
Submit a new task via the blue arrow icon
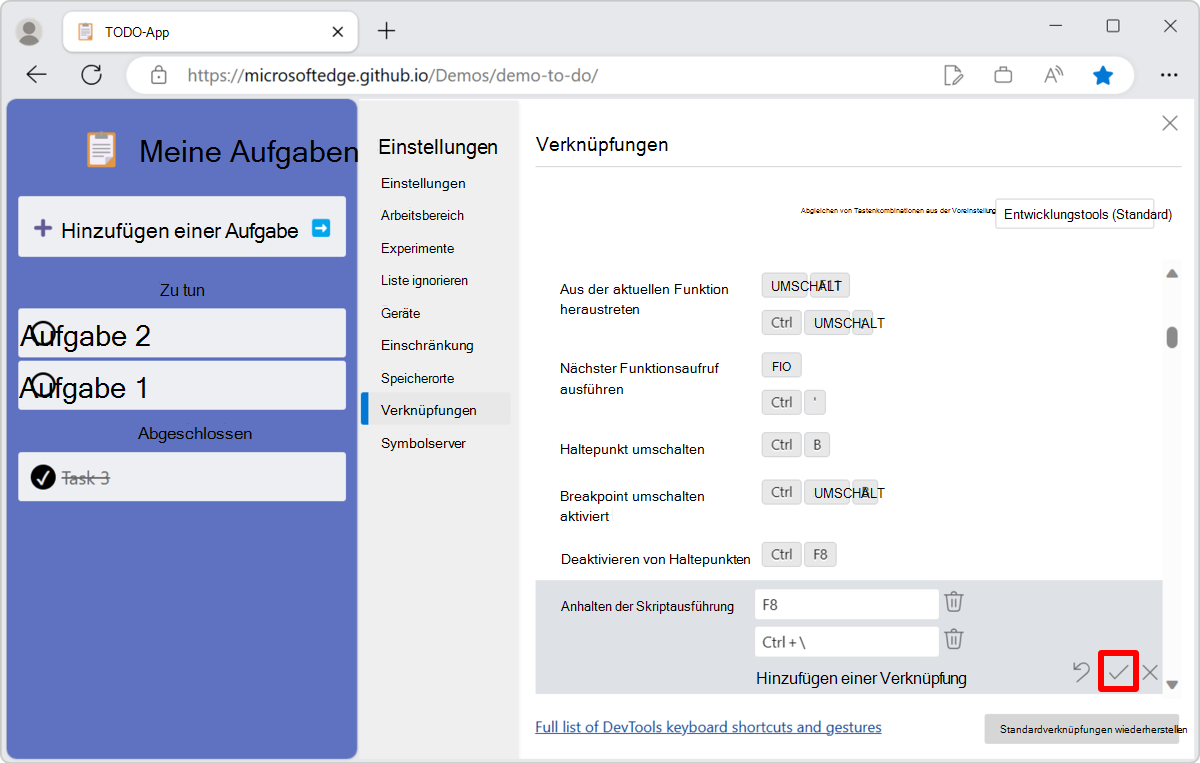[320, 228]
